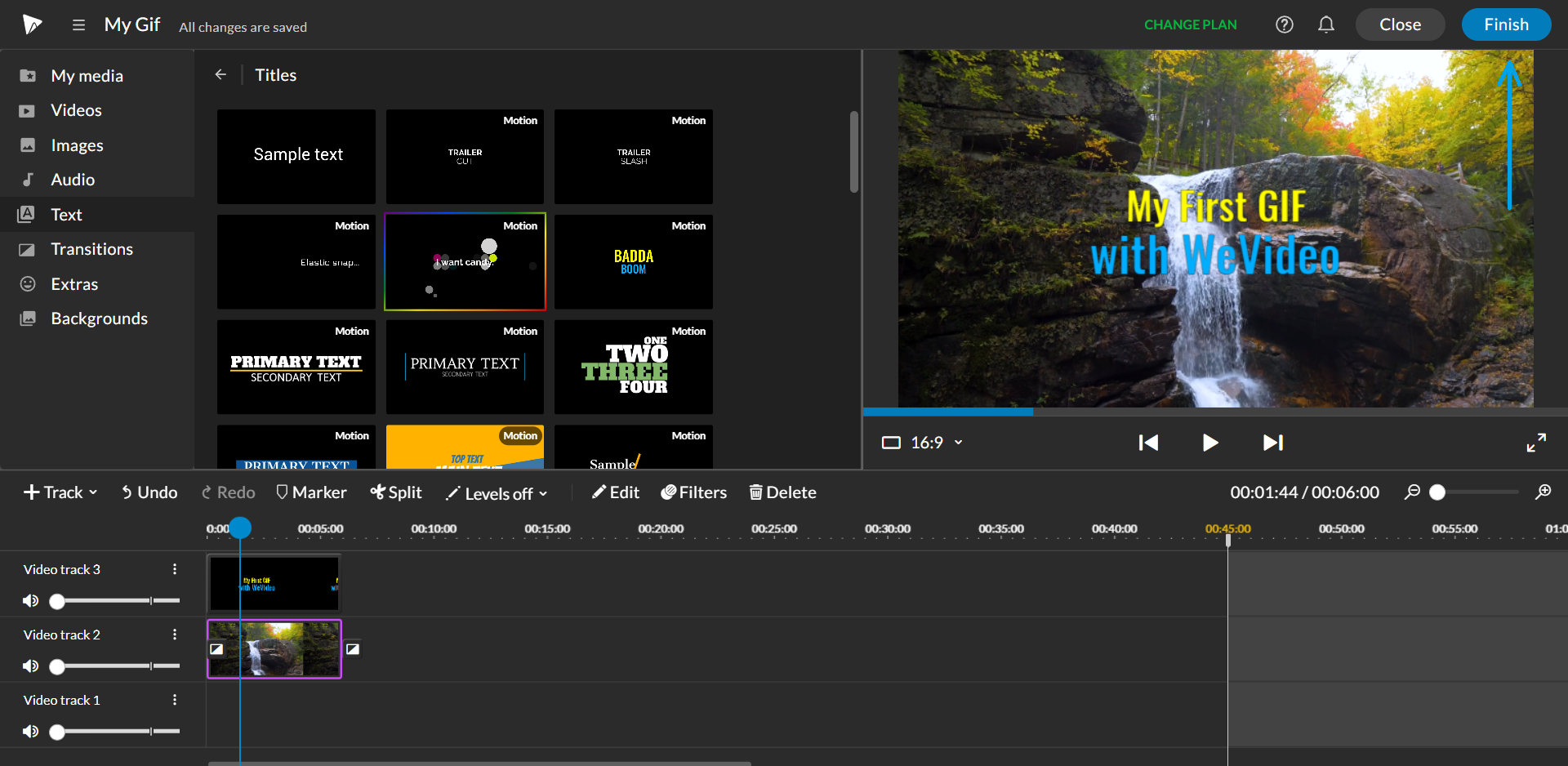
Task: Open Video track 3 options menu
Action: (x=175, y=569)
